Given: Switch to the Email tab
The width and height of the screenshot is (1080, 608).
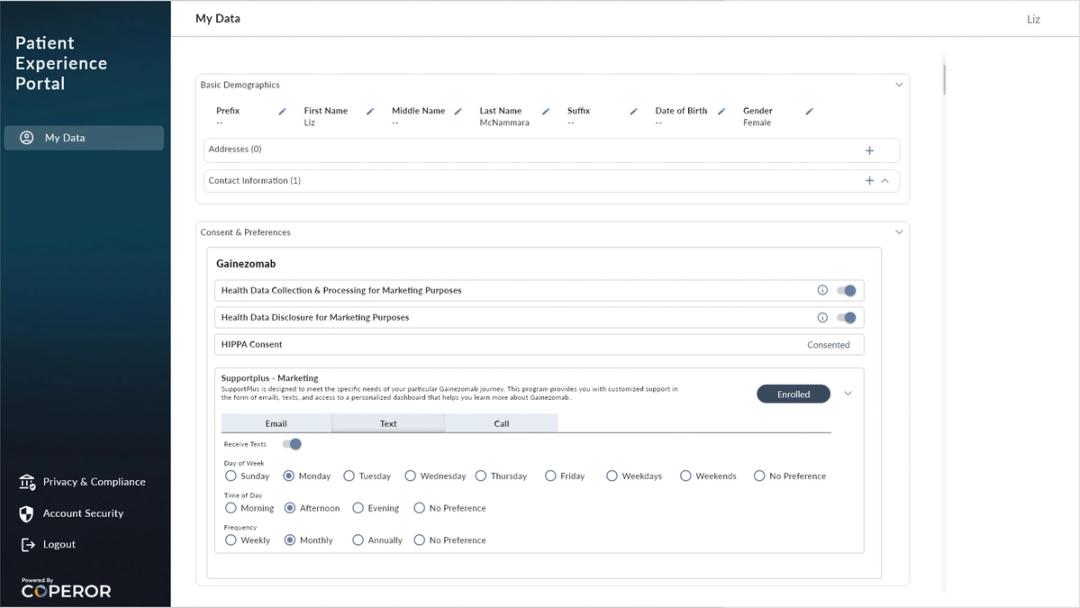Looking at the screenshot, I should tap(276, 423).
